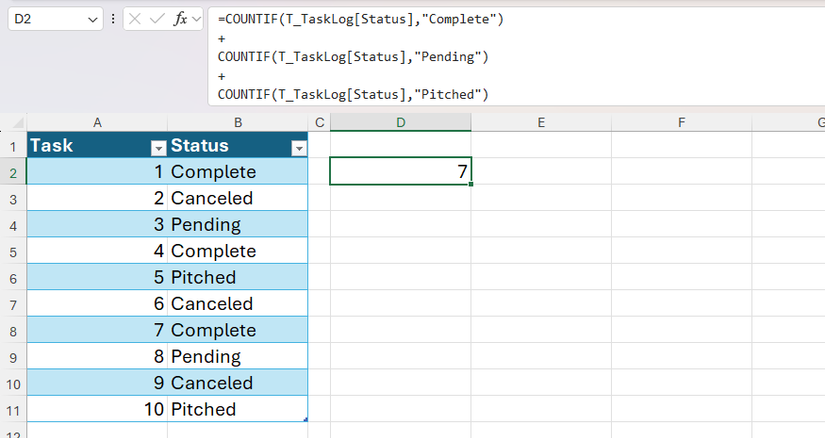Open the Name Box dropdown arrow
Screen dimensions: 825x438
(93, 20)
